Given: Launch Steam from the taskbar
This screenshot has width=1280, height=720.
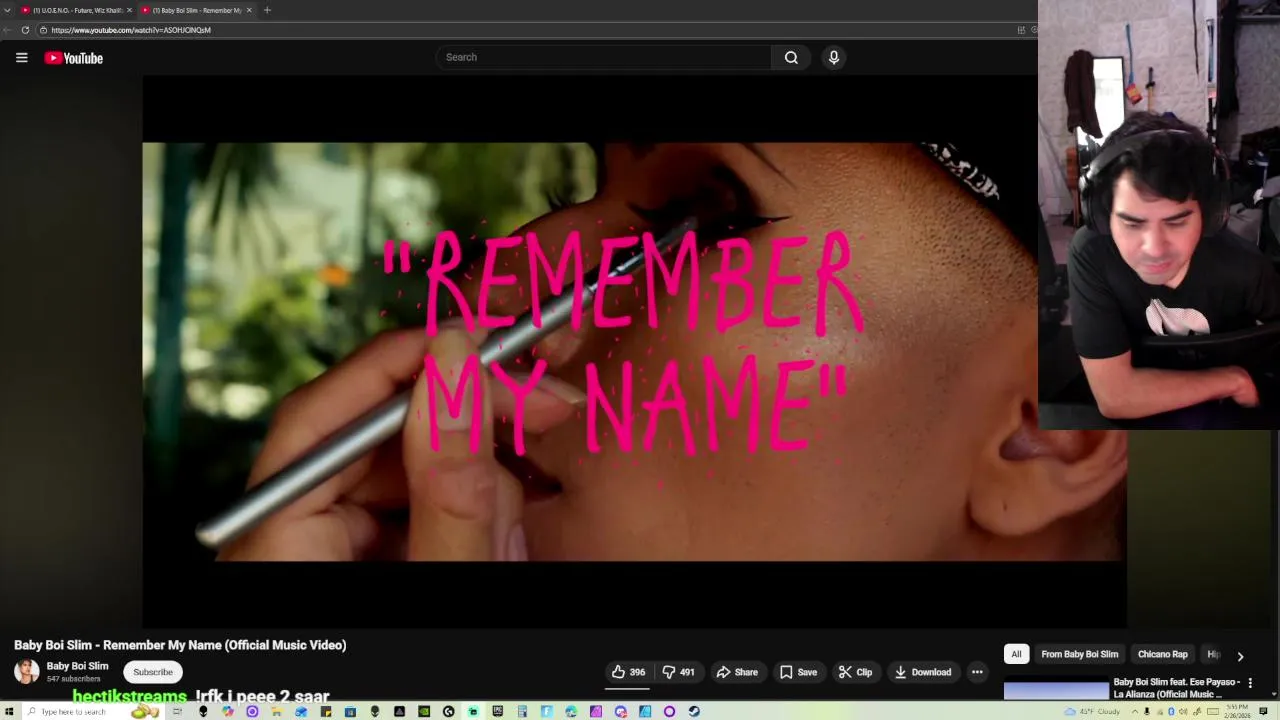Looking at the screenshot, I should 695,712.
